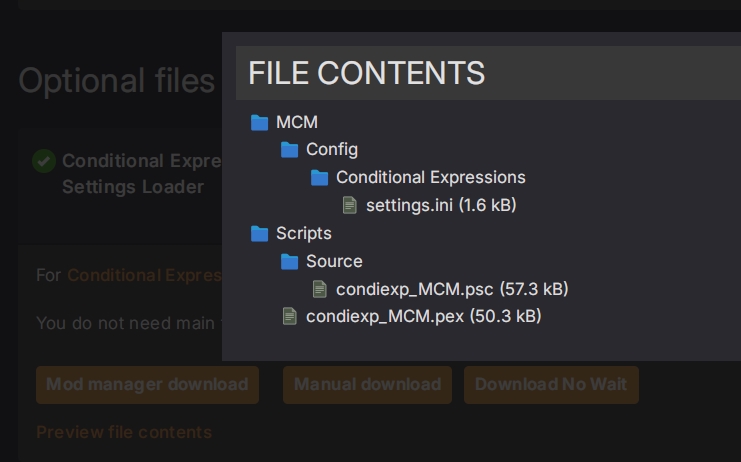Select the Config folder label

332,150
